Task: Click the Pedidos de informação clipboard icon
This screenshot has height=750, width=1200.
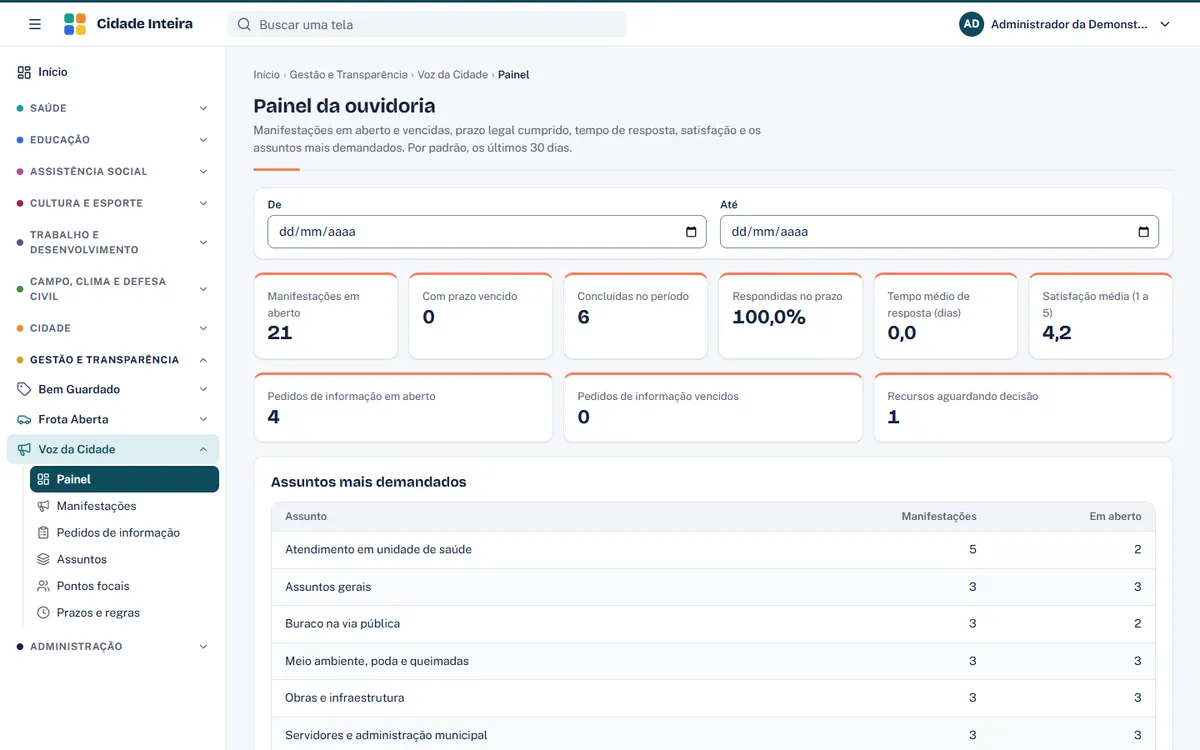Action: click(x=43, y=533)
